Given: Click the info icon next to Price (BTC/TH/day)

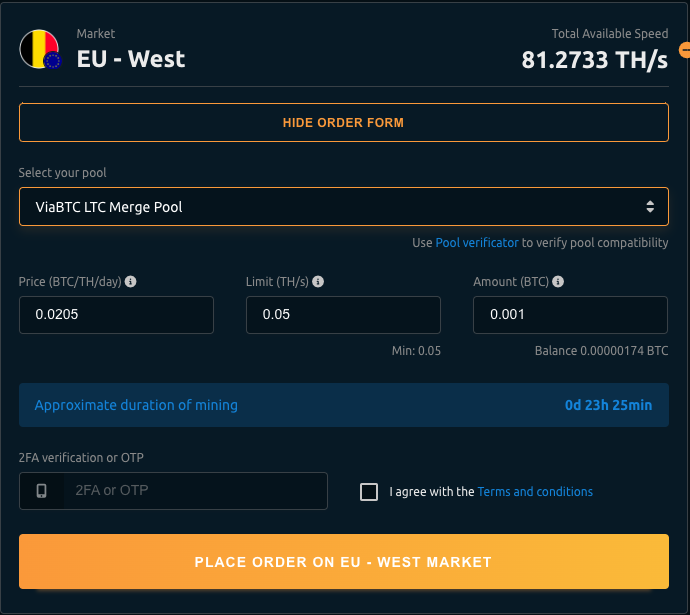Looking at the screenshot, I should click(131, 282).
